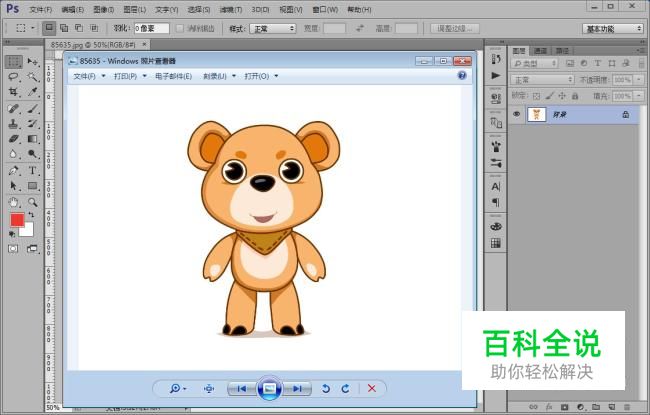
Task: Select the Rectangular Marquee tool
Action: [x=13, y=62]
